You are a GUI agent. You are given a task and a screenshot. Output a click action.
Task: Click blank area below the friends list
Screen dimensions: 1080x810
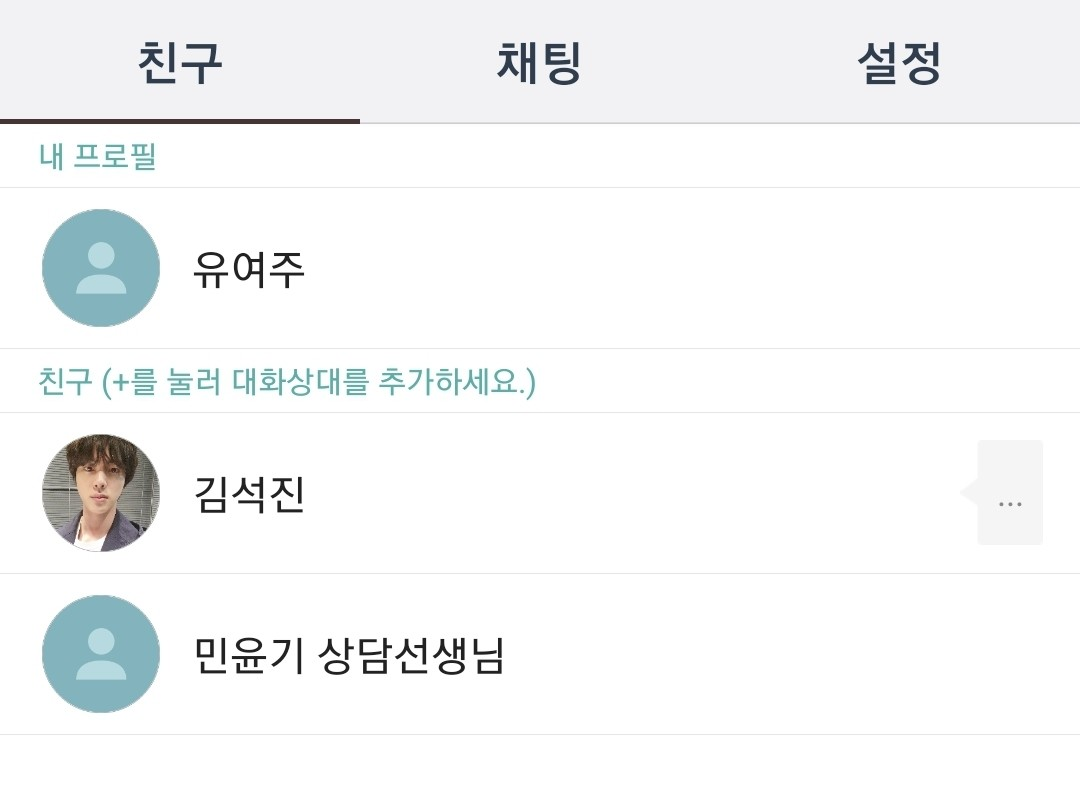click(x=540, y=773)
